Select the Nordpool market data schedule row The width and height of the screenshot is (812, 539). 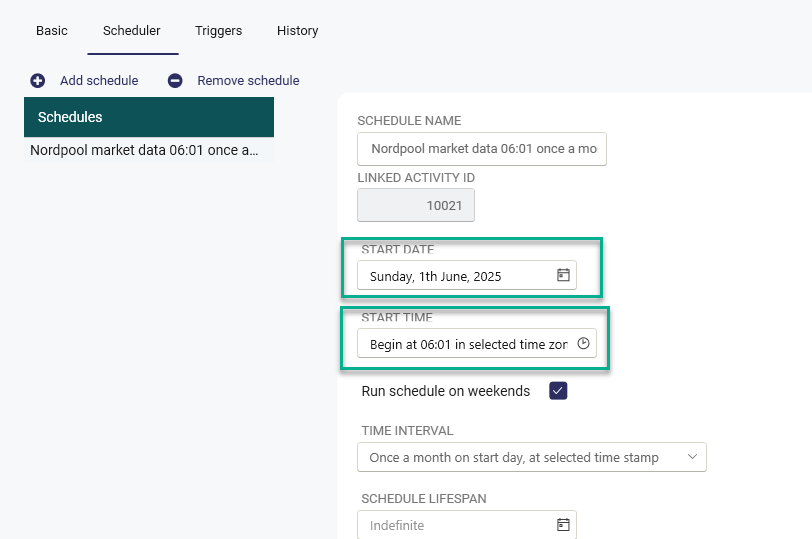[x=149, y=150]
